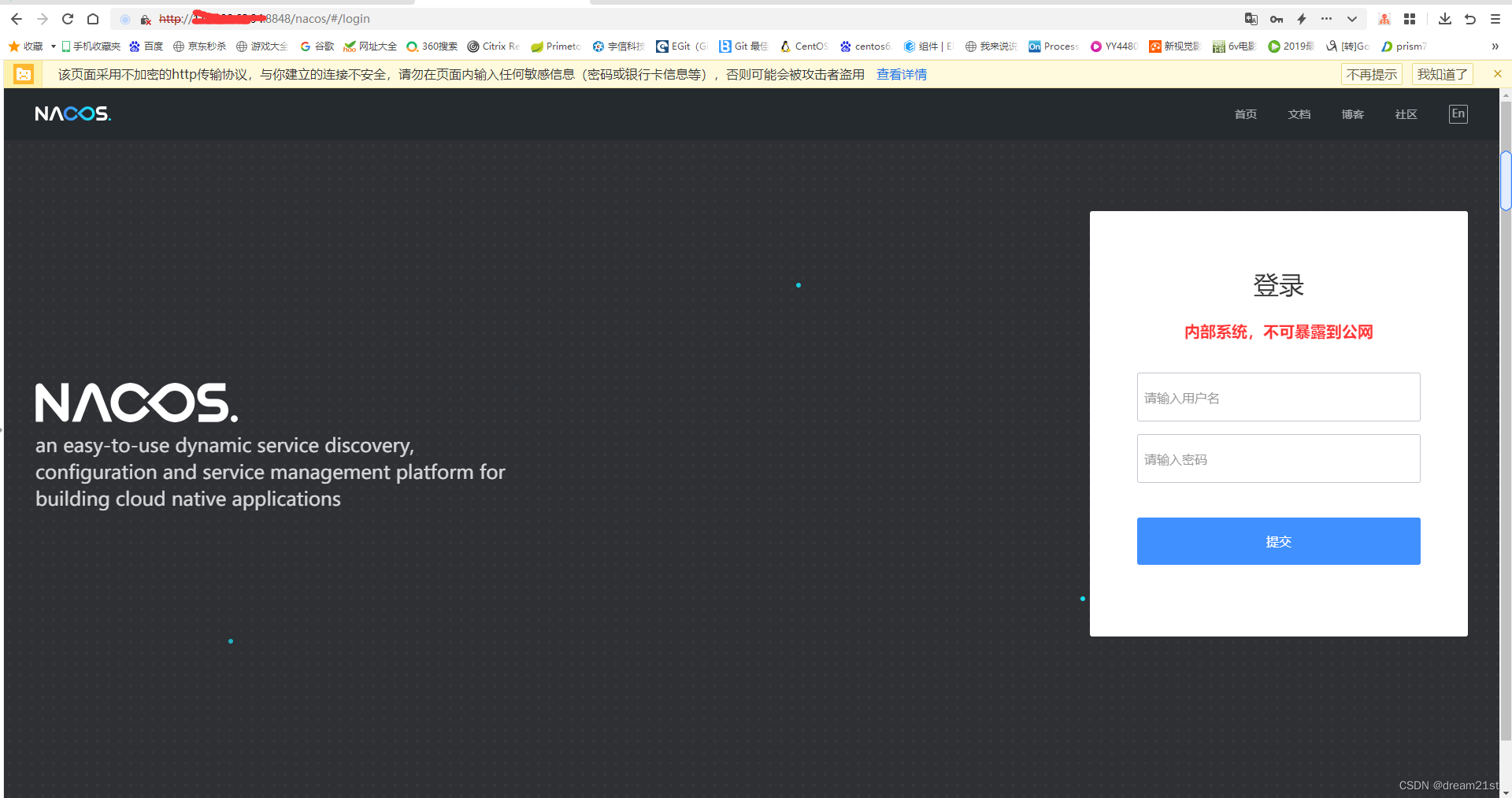
Task: Open the 宇信科技 bookmark
Action: click(619, 46)
